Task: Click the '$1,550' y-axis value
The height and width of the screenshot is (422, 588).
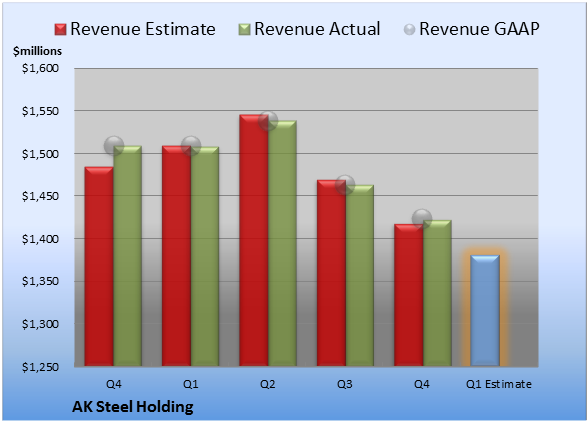Action: (40, 111)
